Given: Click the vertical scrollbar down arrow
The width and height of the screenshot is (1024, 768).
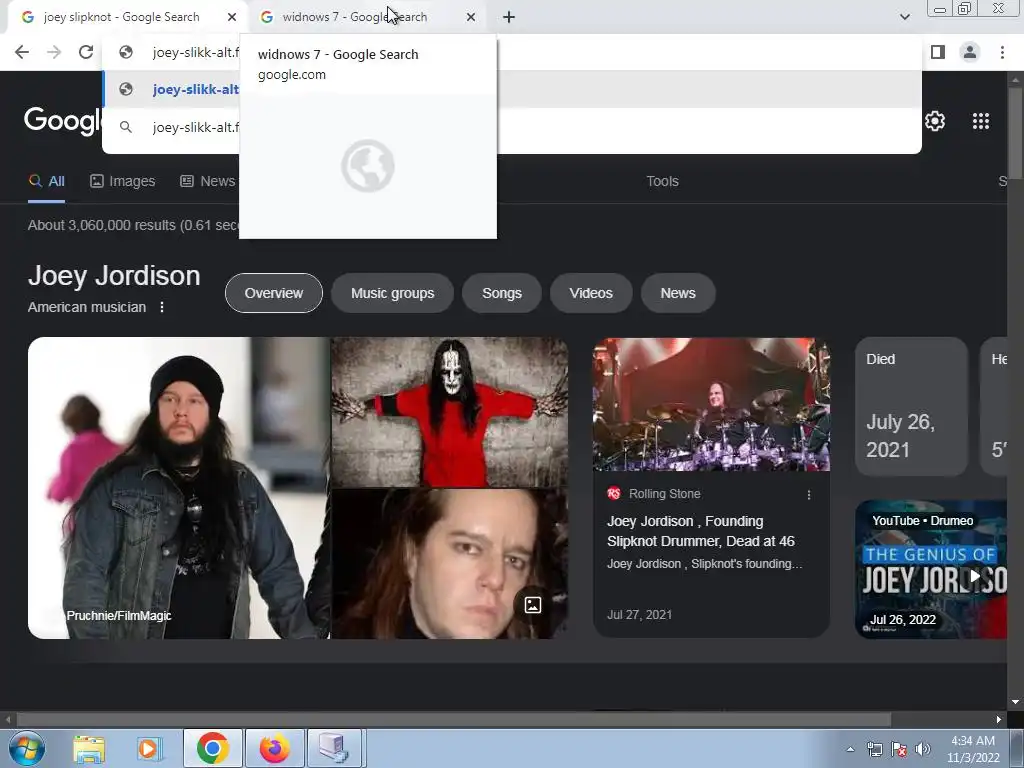Looking at the screenshot, I should point(1015,702).
